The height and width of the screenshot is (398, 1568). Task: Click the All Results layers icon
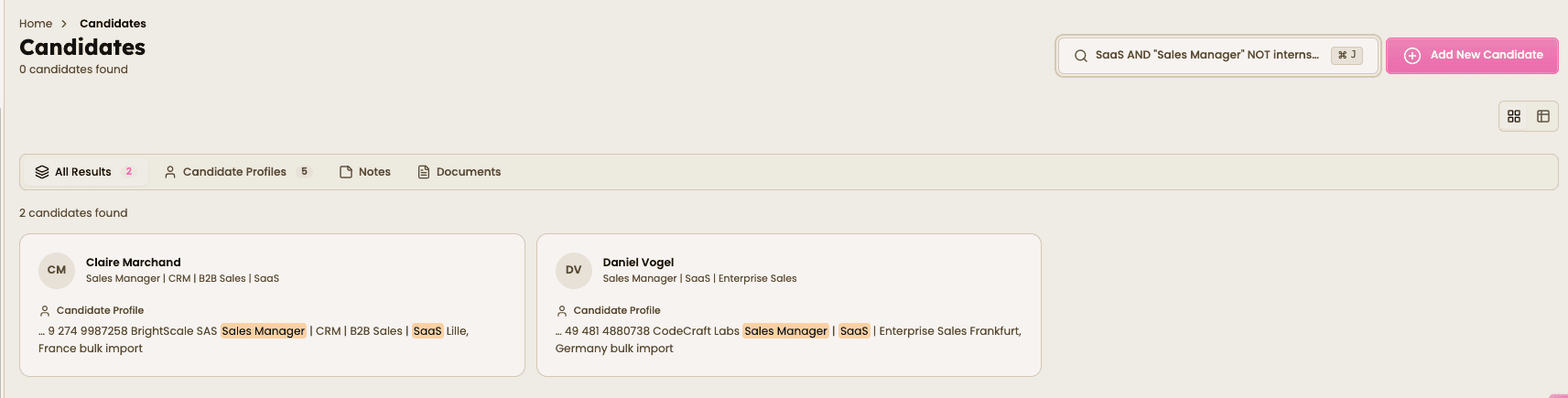point(42,172)
